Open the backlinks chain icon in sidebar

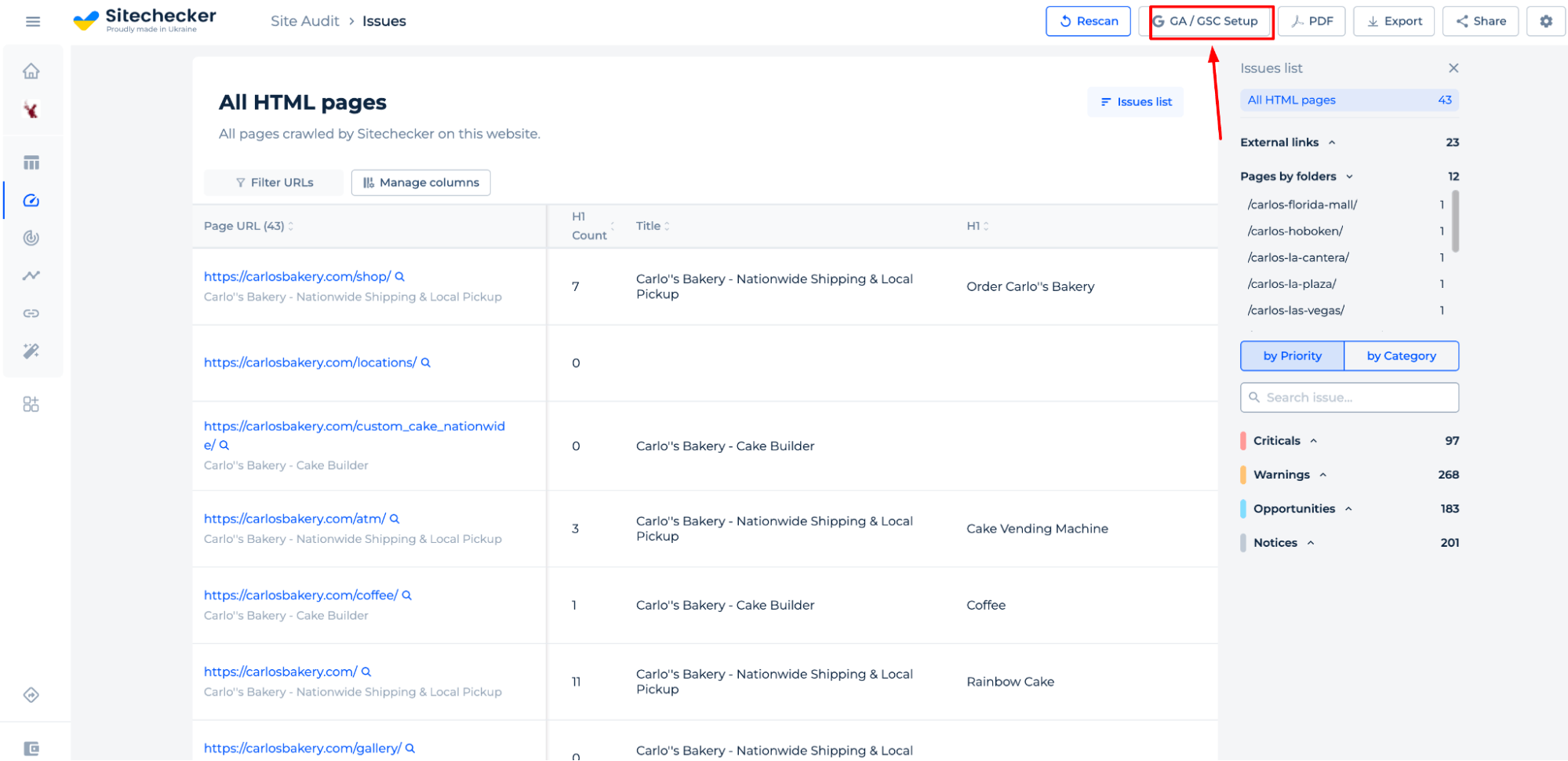[31, 313]
